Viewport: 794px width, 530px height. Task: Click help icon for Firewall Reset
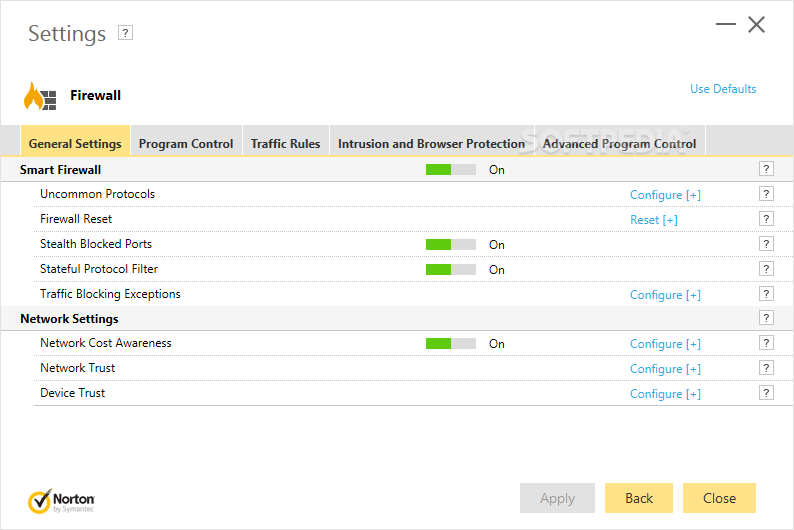tap(766, 219)
